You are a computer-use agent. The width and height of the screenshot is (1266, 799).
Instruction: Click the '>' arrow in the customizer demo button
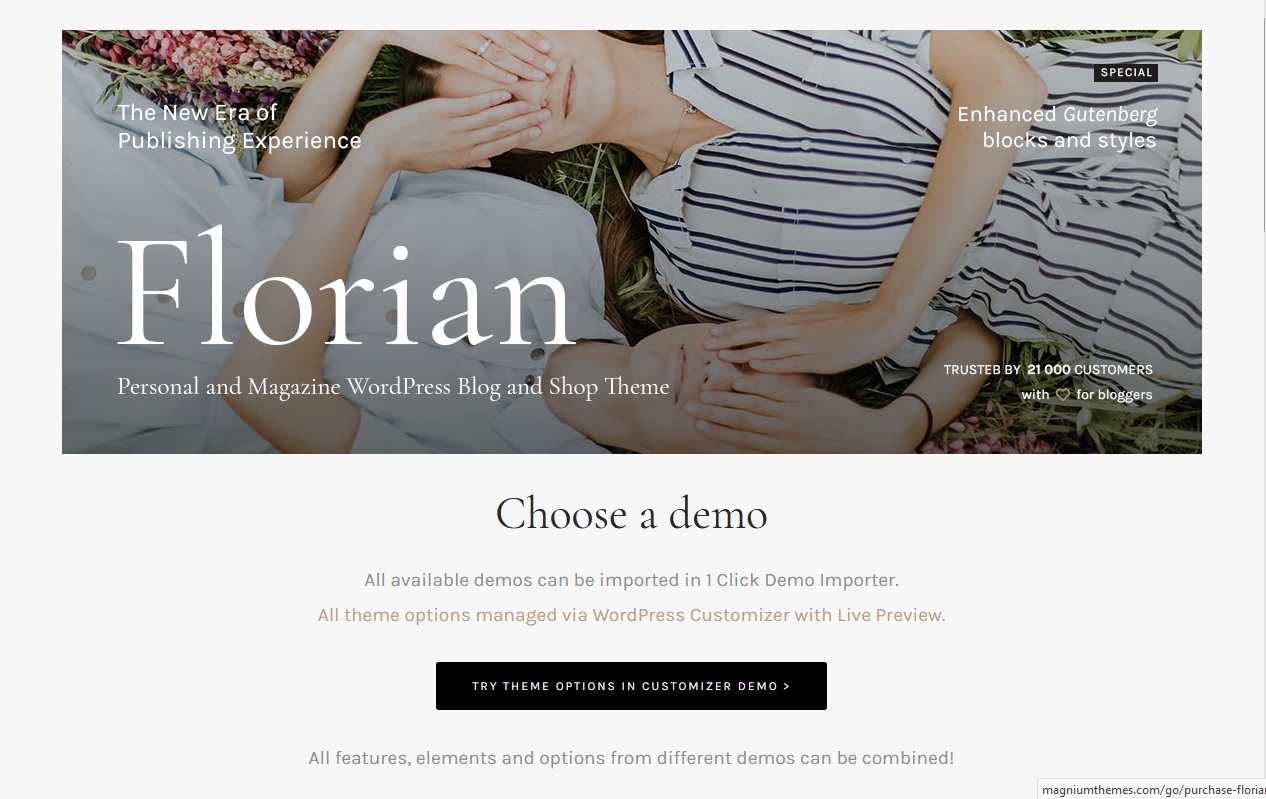pyautogui.click(x=787, y=686)
